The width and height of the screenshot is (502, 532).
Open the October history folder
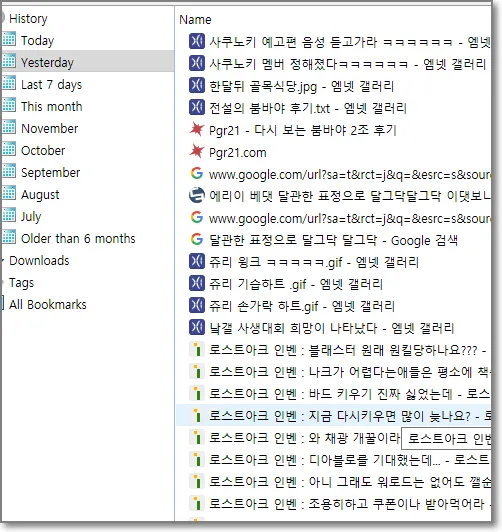pyautogui.click(x=43, y=150)
